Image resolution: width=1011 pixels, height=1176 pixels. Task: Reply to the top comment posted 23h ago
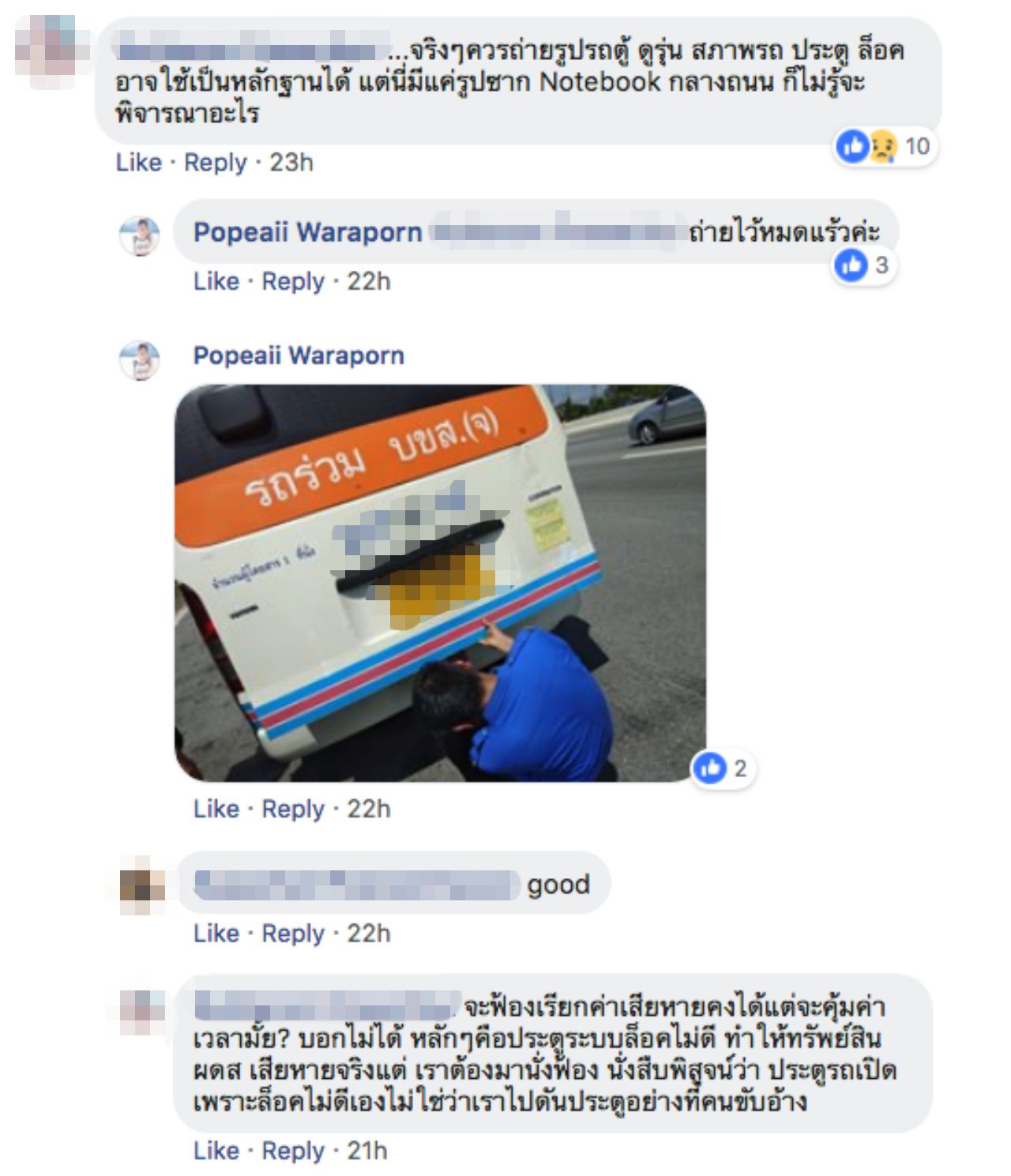click(216, 162)
